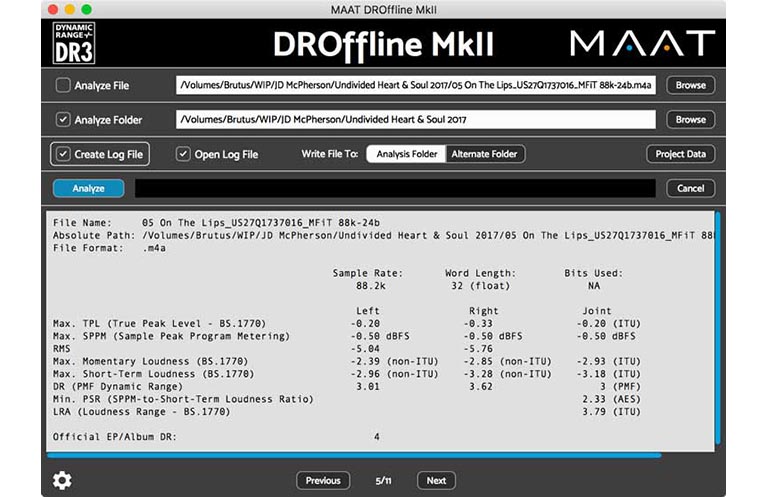Click the 'Absolute Path:' label
This screenshot has height=497, width=768.
(x=94, y=236)
